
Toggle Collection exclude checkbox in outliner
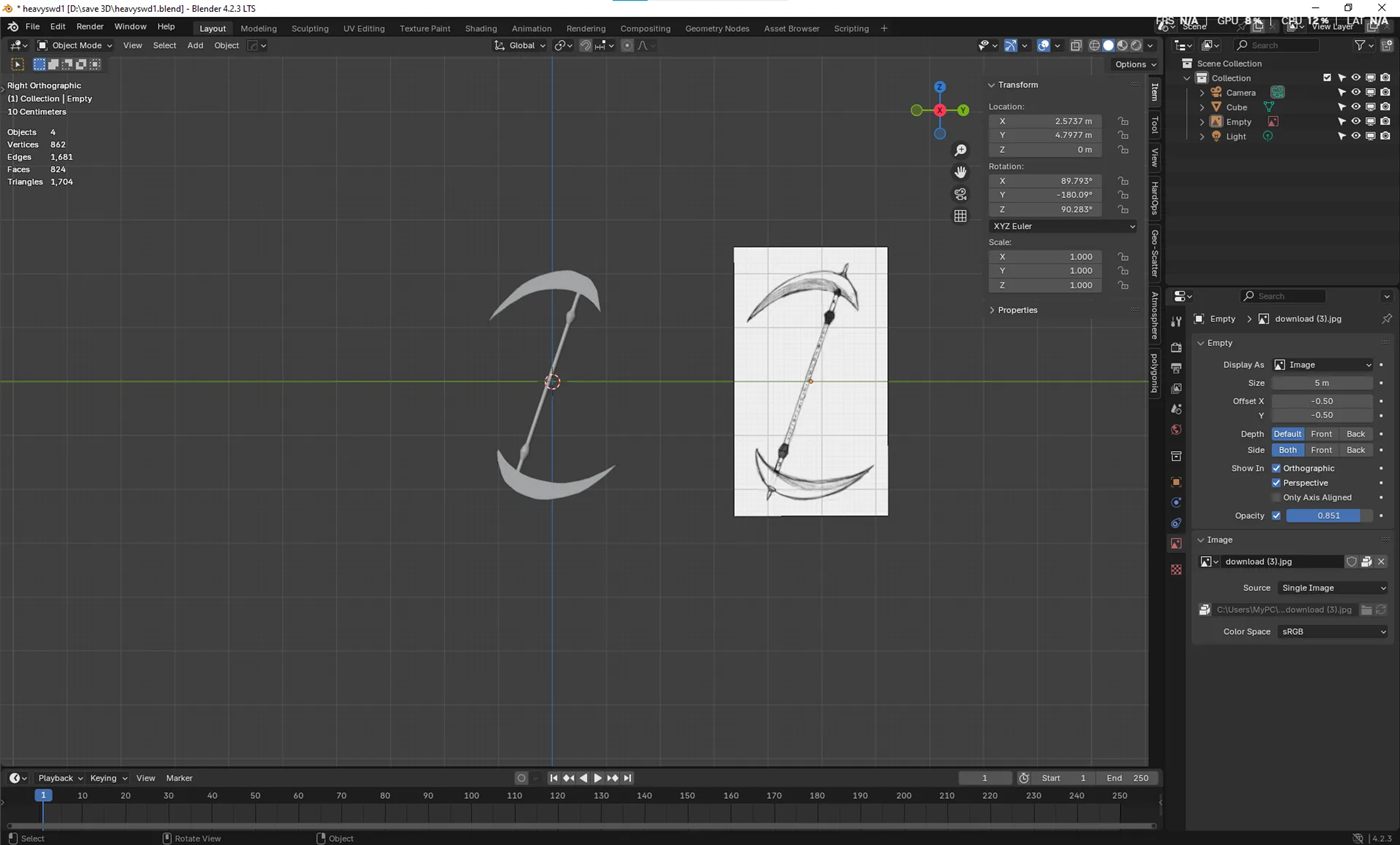(1327, 78)
